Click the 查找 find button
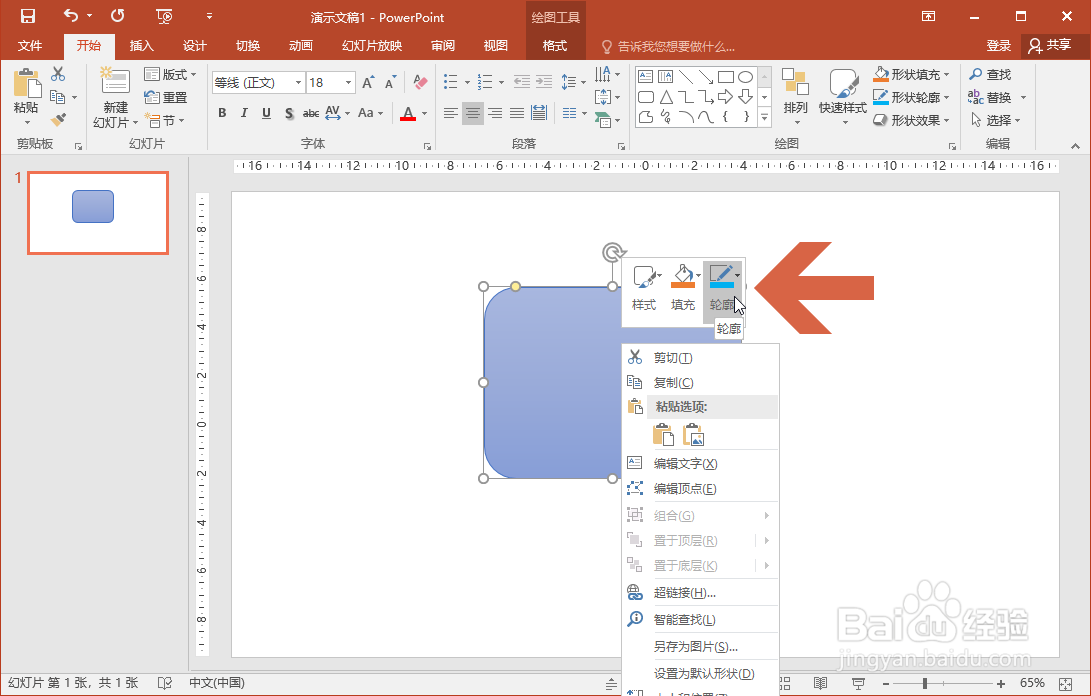Screen dimensions: 1091x696 pos(990,74)
